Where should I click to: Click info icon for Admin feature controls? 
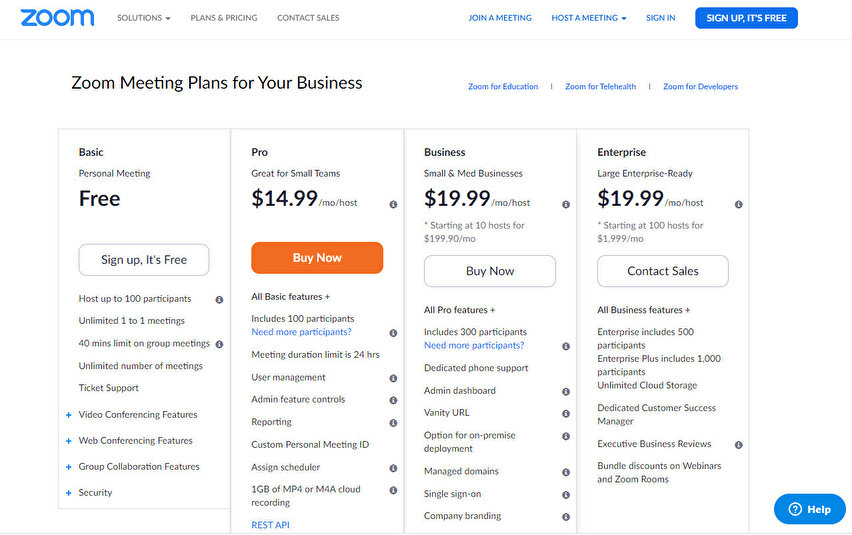click(x=393, y=400)
